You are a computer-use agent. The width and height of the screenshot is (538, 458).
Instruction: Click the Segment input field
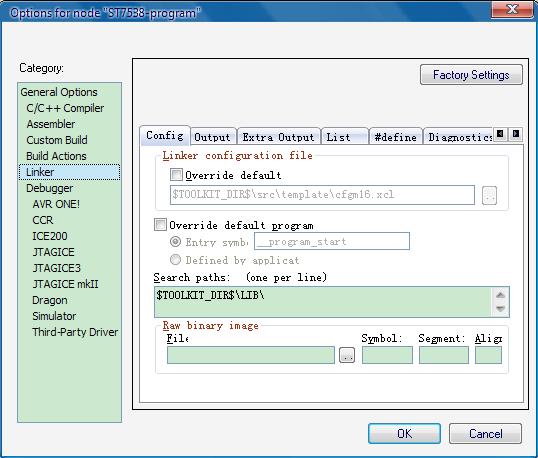point(444,355)
